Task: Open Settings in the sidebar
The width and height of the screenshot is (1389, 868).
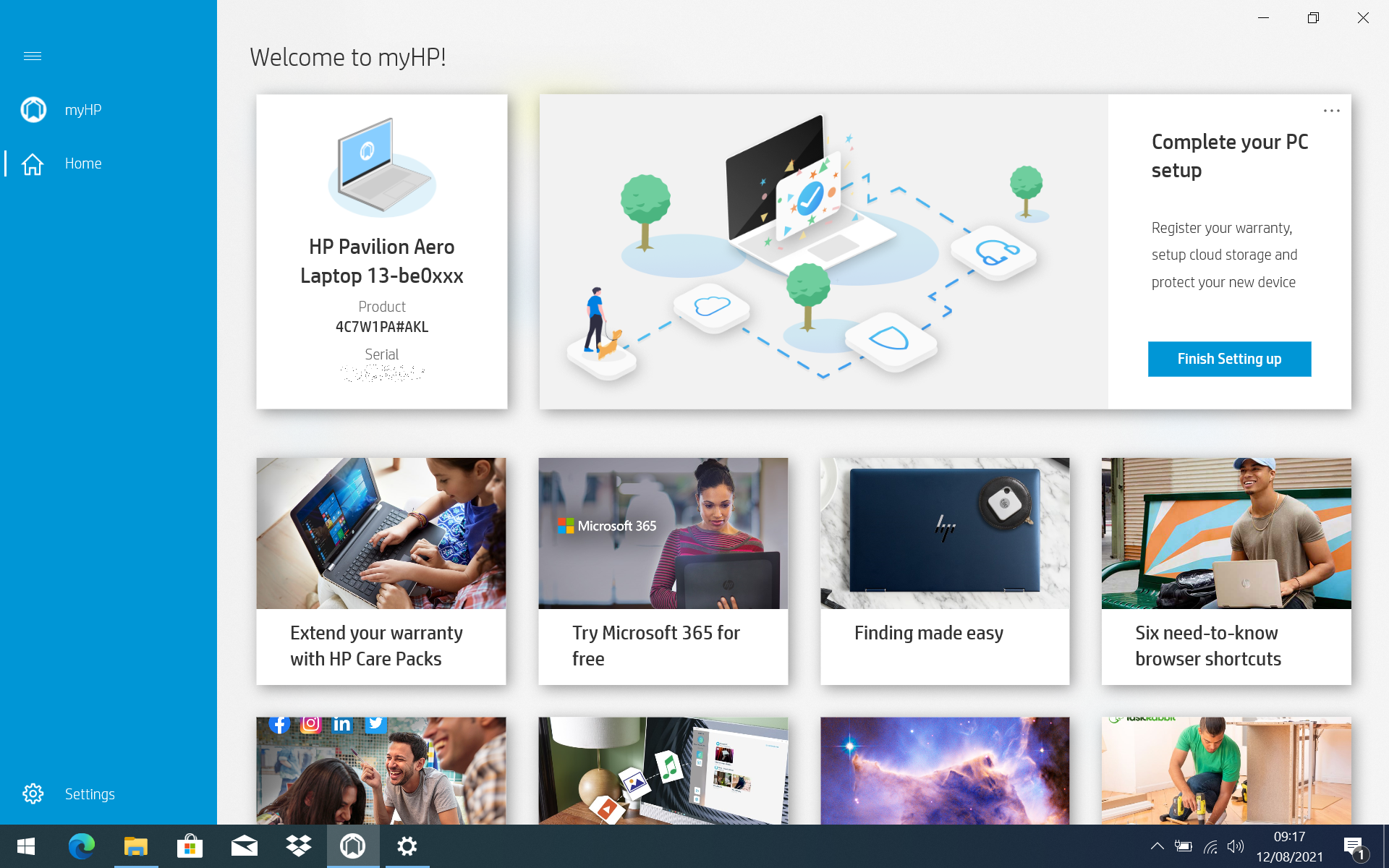Action: (x=109, y=793)
